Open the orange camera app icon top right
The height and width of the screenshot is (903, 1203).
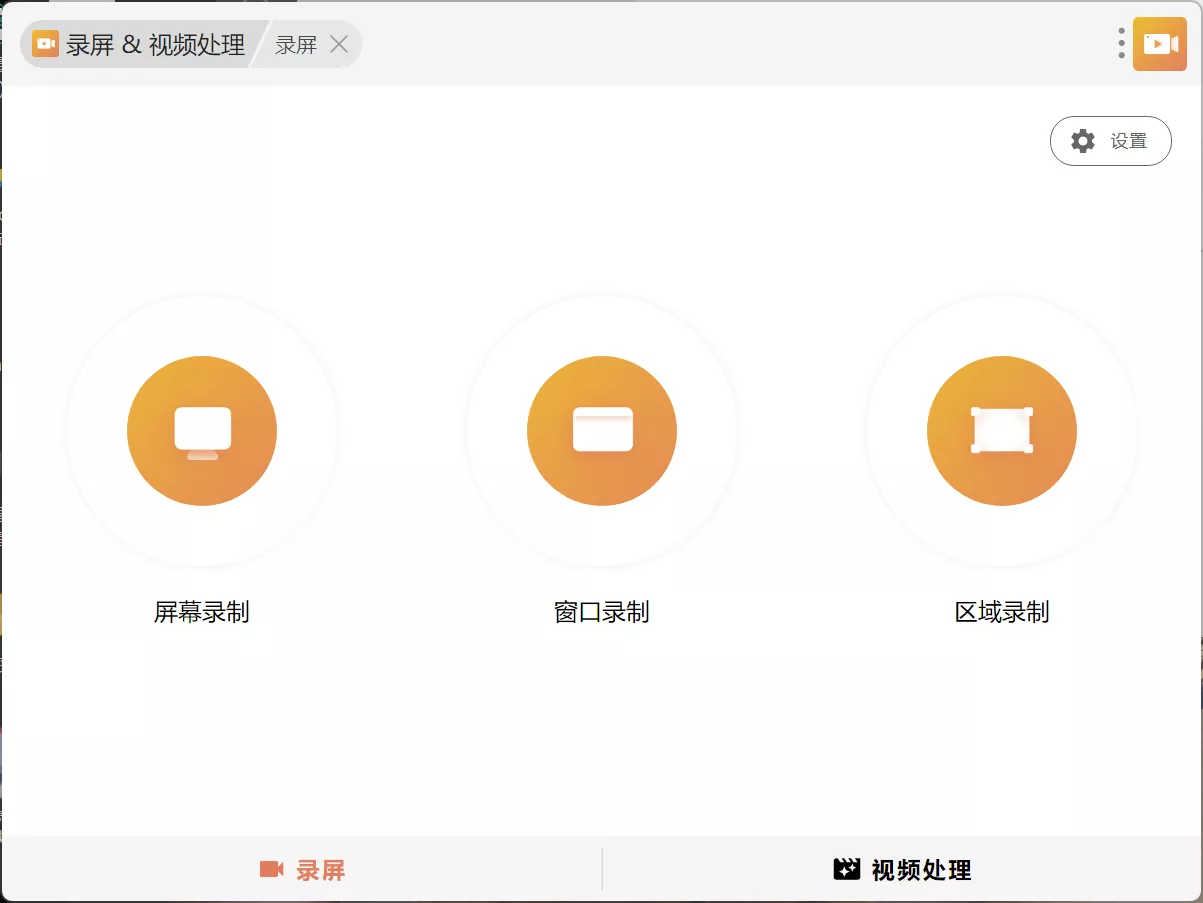[1159, 43]
